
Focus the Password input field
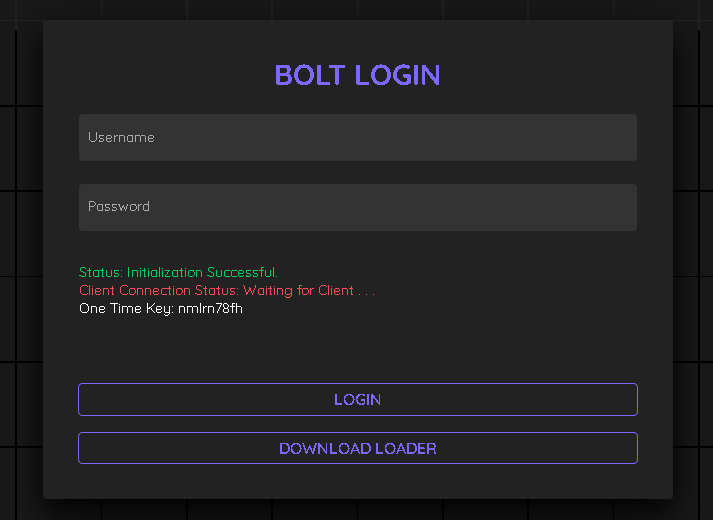coord(358,207)
